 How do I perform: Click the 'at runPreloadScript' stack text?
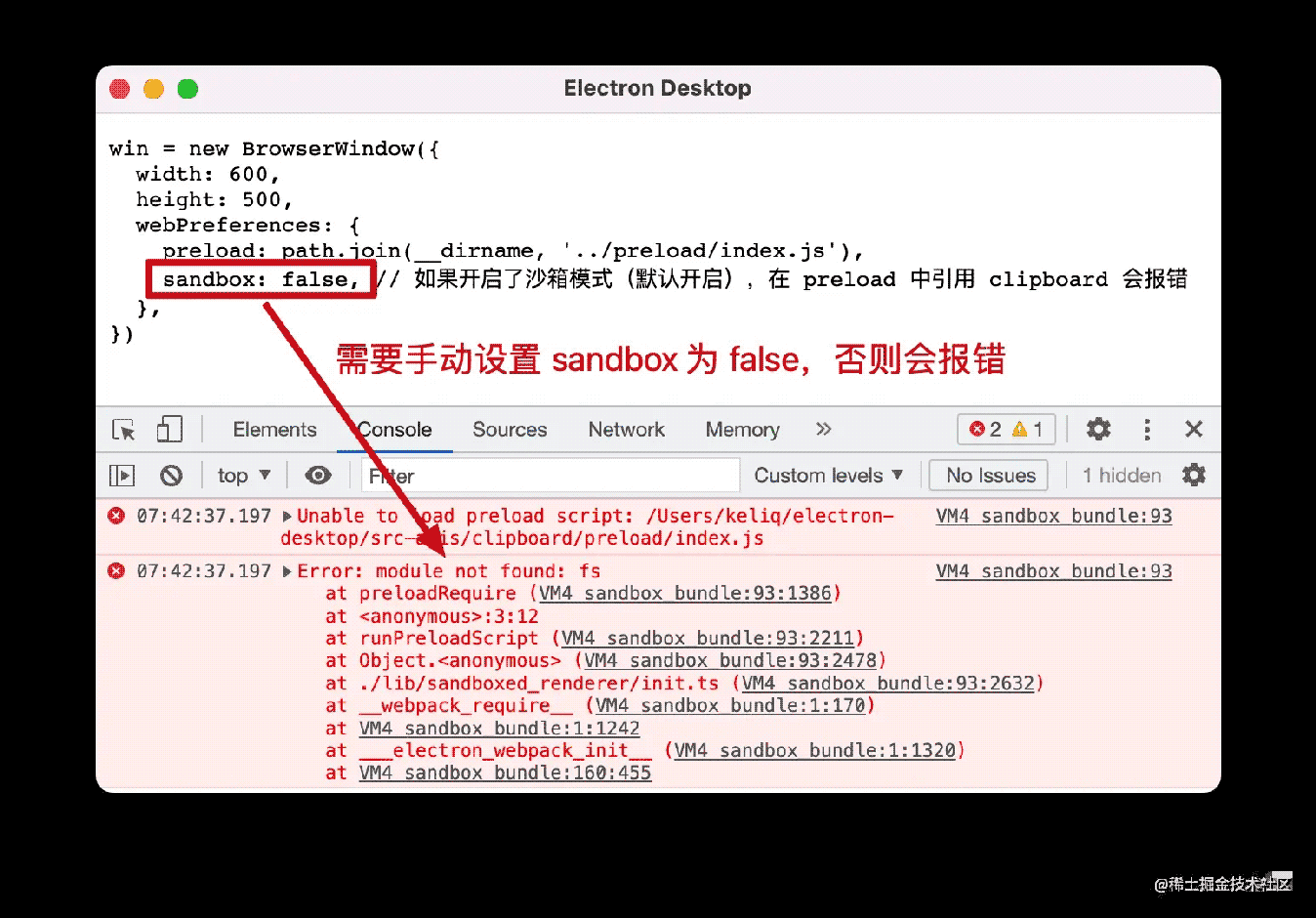click(432, 639)
